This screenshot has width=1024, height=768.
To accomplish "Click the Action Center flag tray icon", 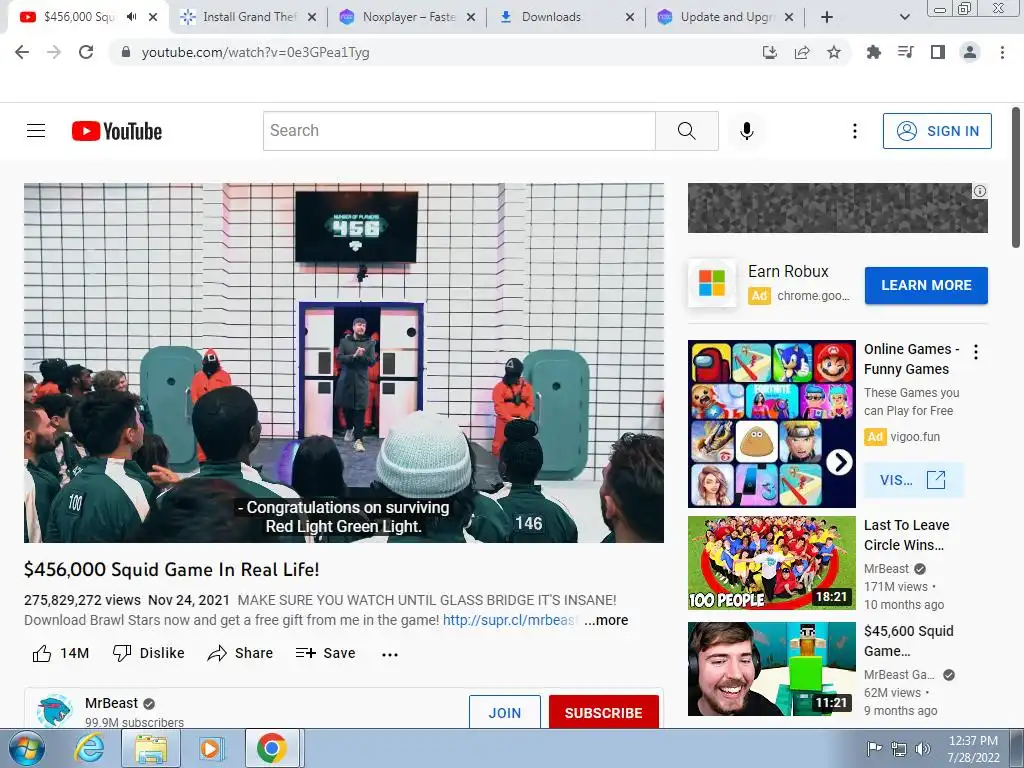I will tap(874, 748).
